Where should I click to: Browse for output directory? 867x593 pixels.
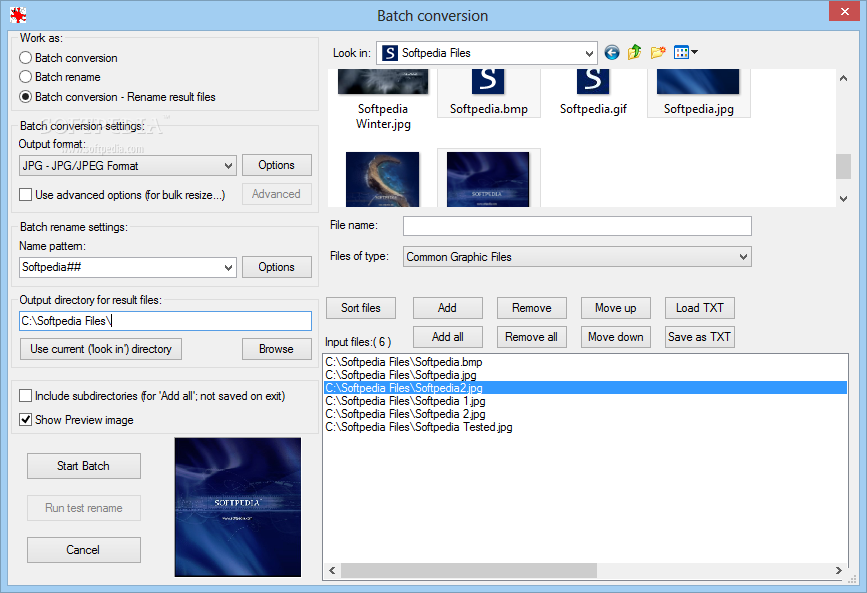tap(276, 349)
